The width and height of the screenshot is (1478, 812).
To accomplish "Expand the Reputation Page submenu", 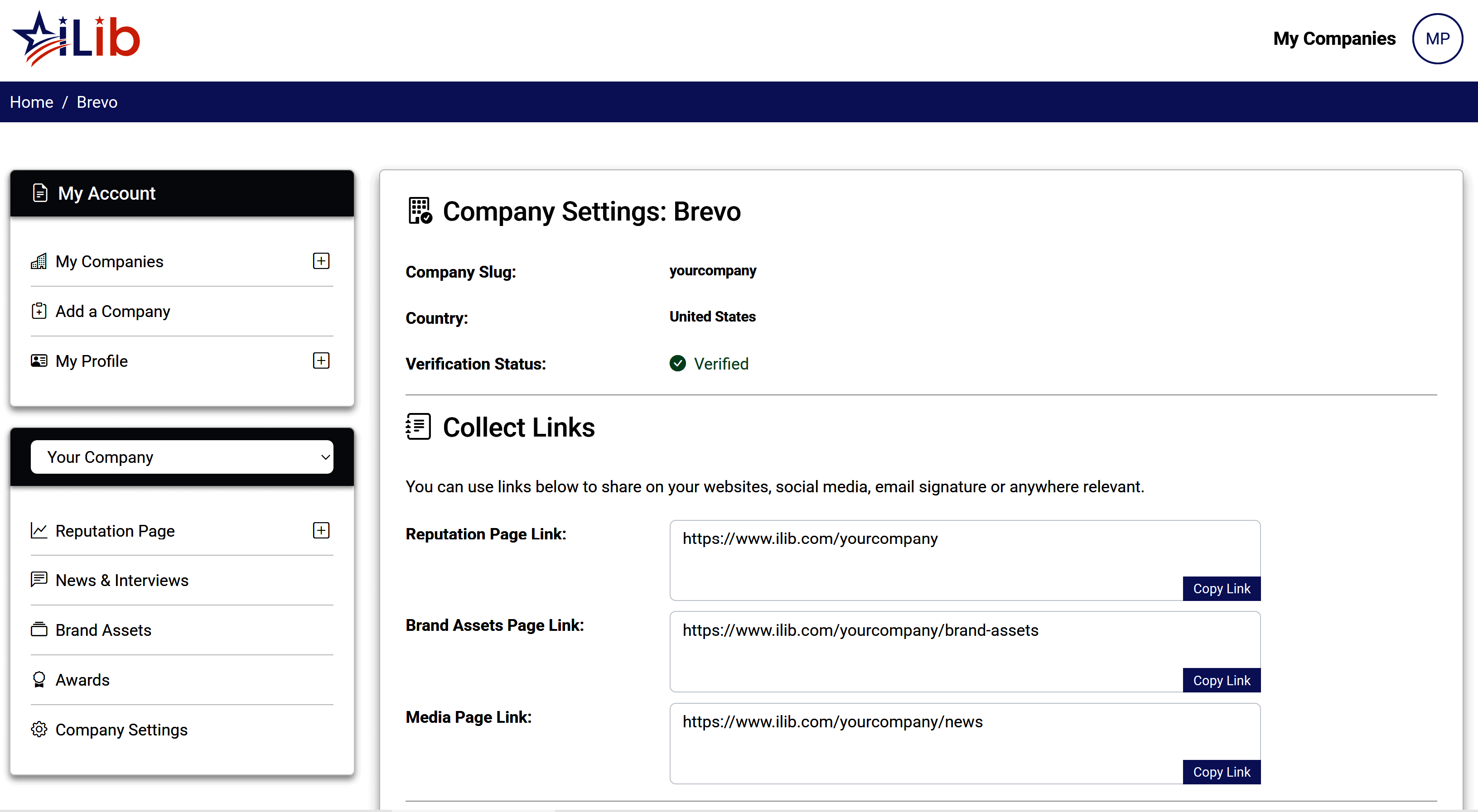I will 321,530.
